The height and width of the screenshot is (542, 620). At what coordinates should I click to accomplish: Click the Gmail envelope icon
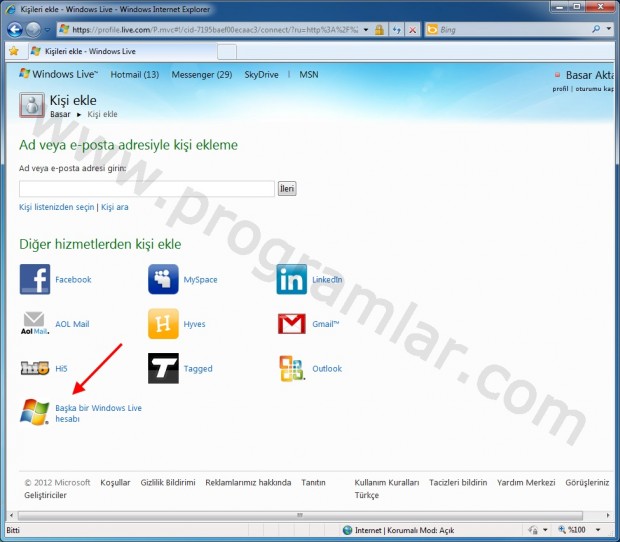click(292, 324)
